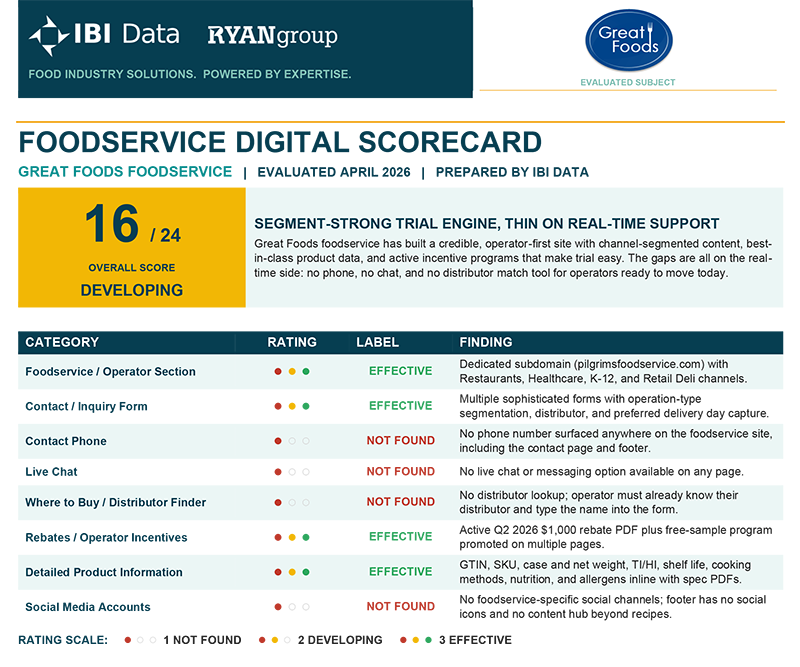The width and height of the screenshot is (800, 667).
Task: Click rating dots for Contact / Inquiry Form
Action: click(x=292, y=406)
